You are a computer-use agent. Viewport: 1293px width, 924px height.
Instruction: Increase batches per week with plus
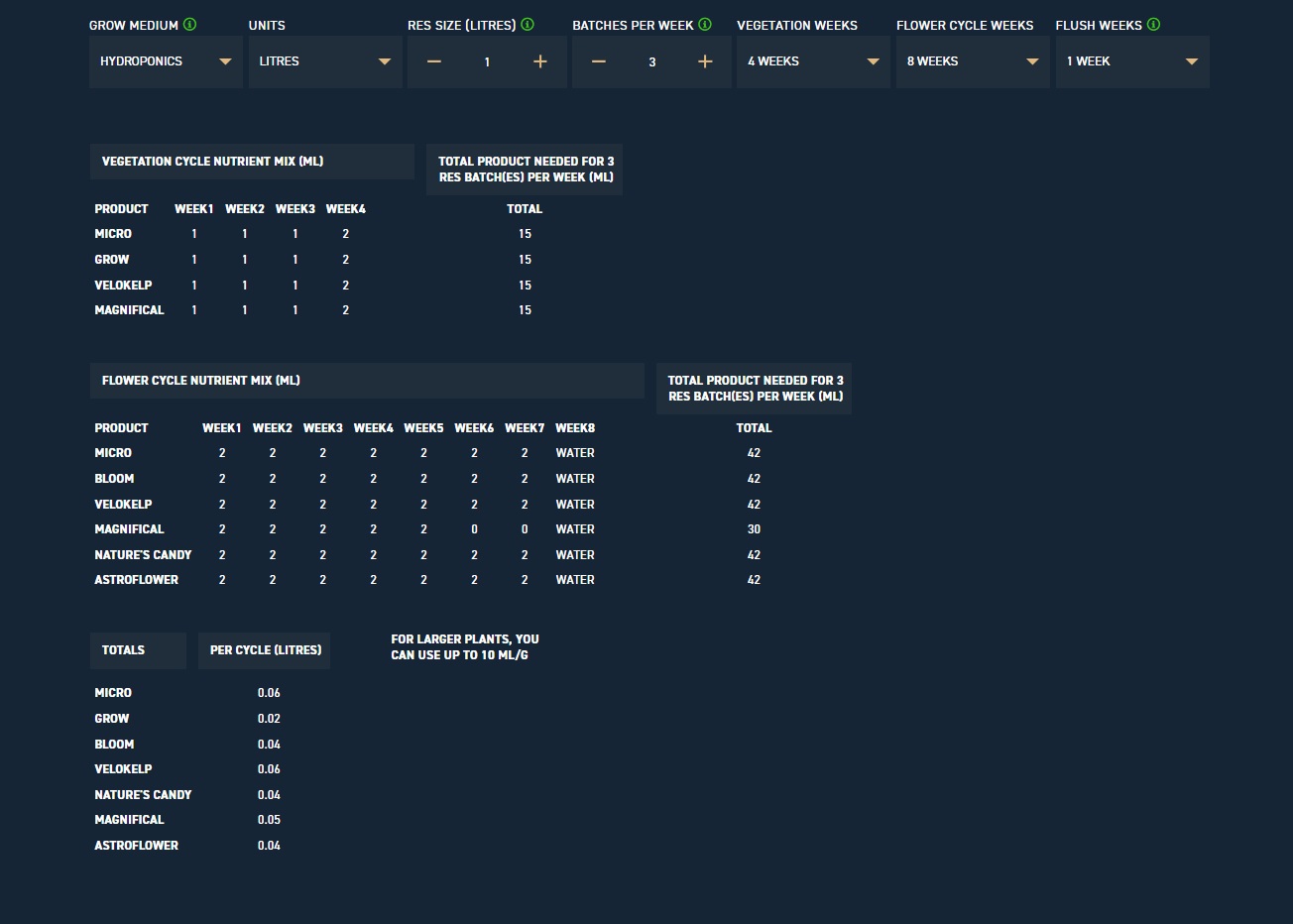click(x=705, y=61)
